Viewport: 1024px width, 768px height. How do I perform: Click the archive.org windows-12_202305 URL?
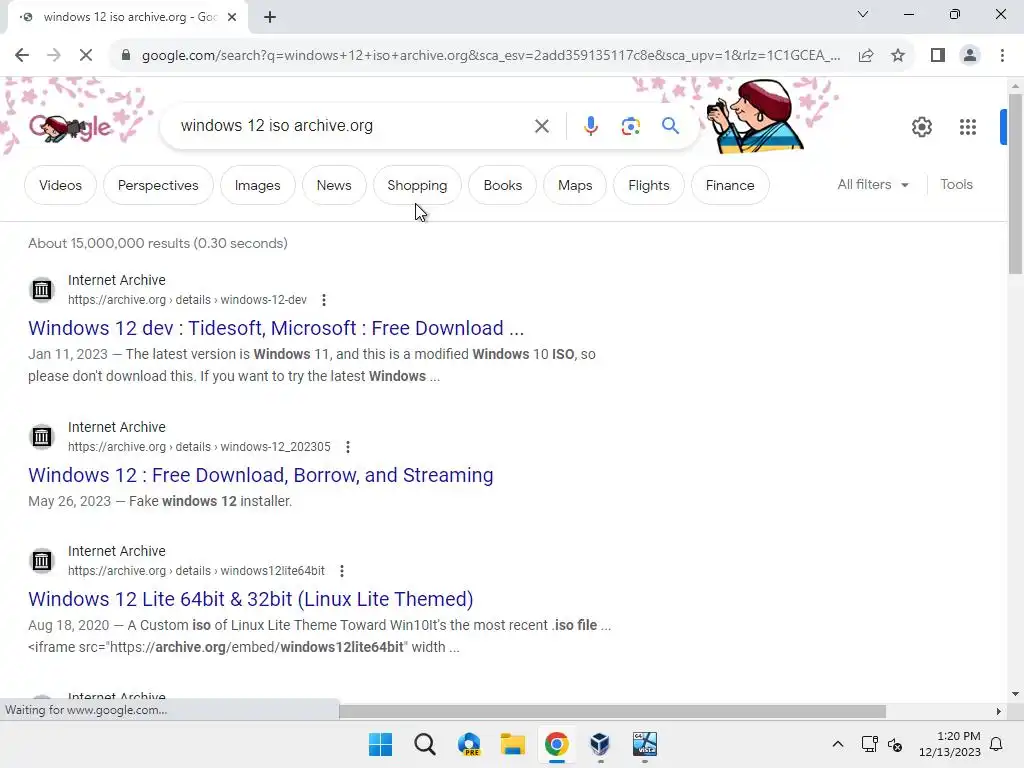(x=199, y=447)
